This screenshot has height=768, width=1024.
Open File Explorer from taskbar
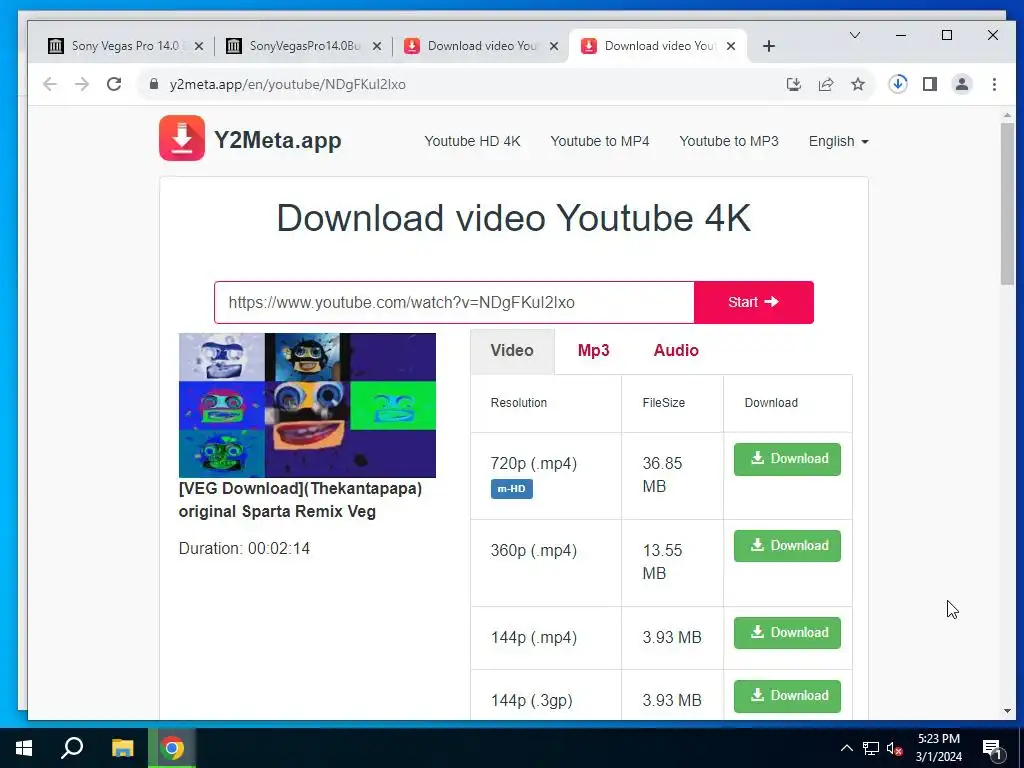tap(122, 748)
